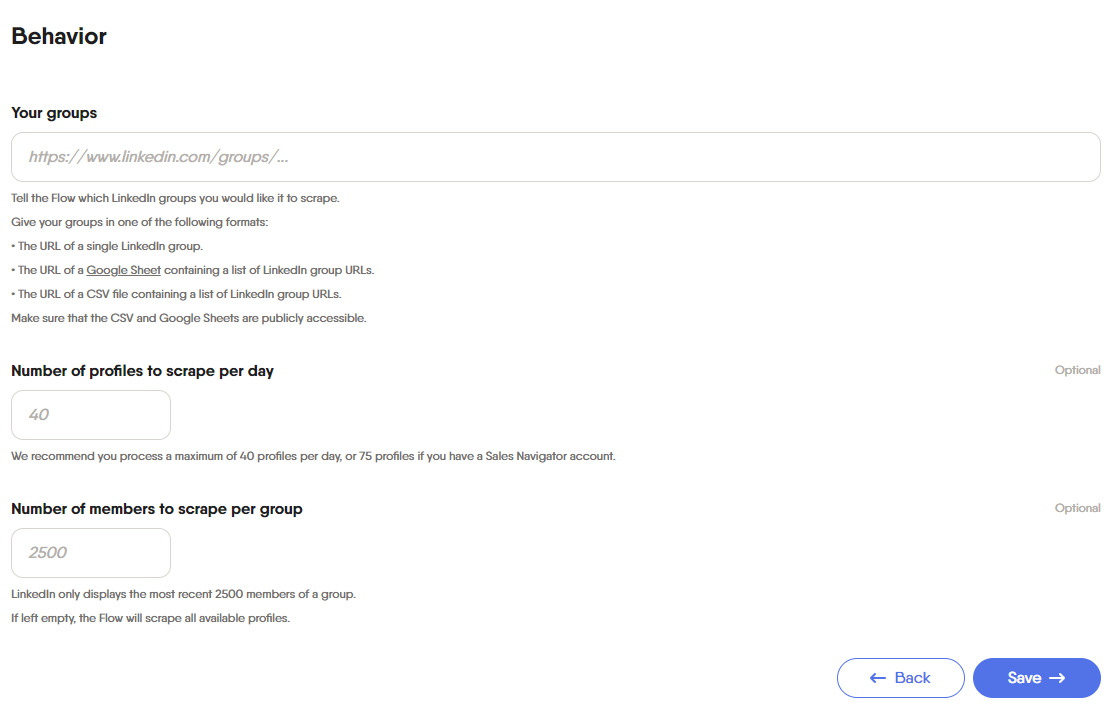Click the single LinkedIn group URL bullet text
This screenshot has height=718, width=1120.
click(x=107, y=246)
